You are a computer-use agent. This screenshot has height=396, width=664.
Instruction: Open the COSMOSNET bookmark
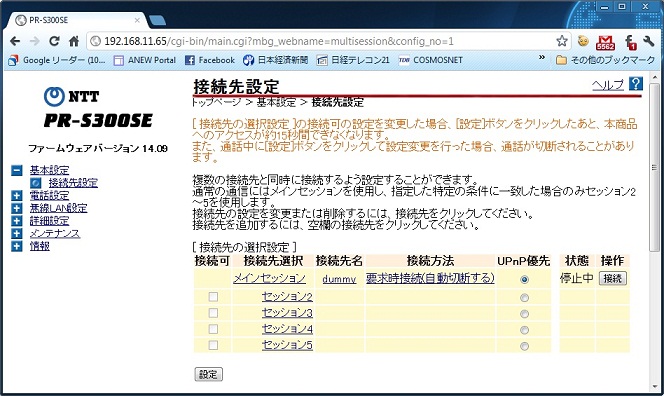pyautogui.click(x=431, y=60)
